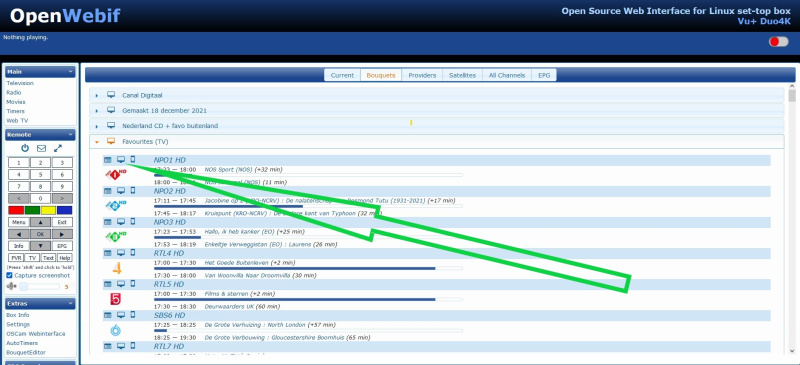The height and width of the screenshot is (365, 800).
Task: Uncheck the Capture screenshot checkbox
Action: (x=9, y=275)
